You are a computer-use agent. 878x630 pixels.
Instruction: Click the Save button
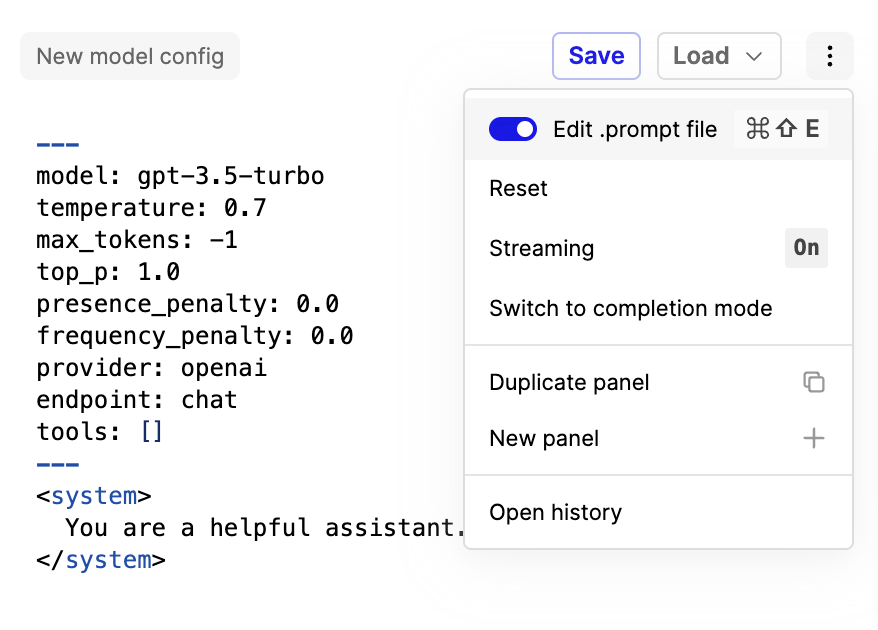coord(596,56)
